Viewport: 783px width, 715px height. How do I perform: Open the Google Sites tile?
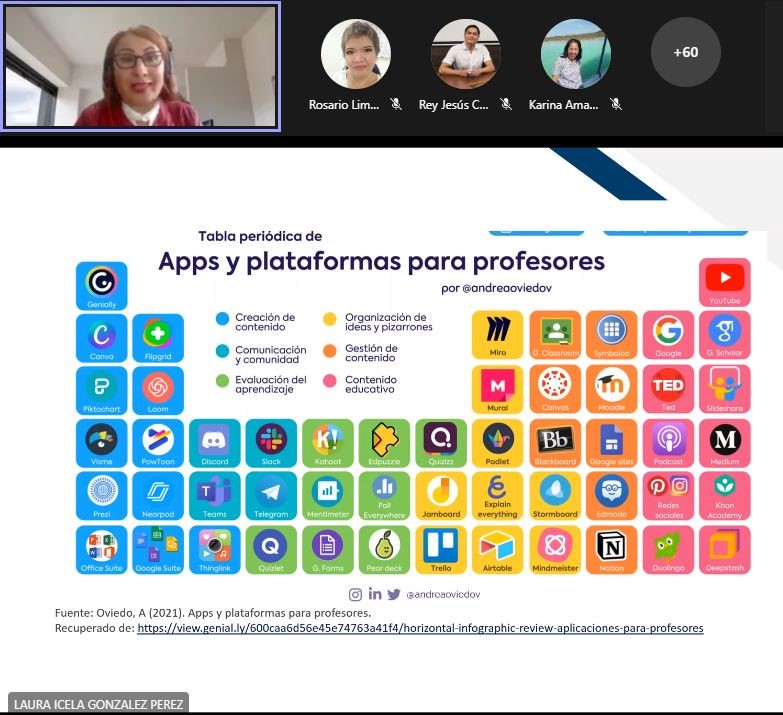point(611,443)
